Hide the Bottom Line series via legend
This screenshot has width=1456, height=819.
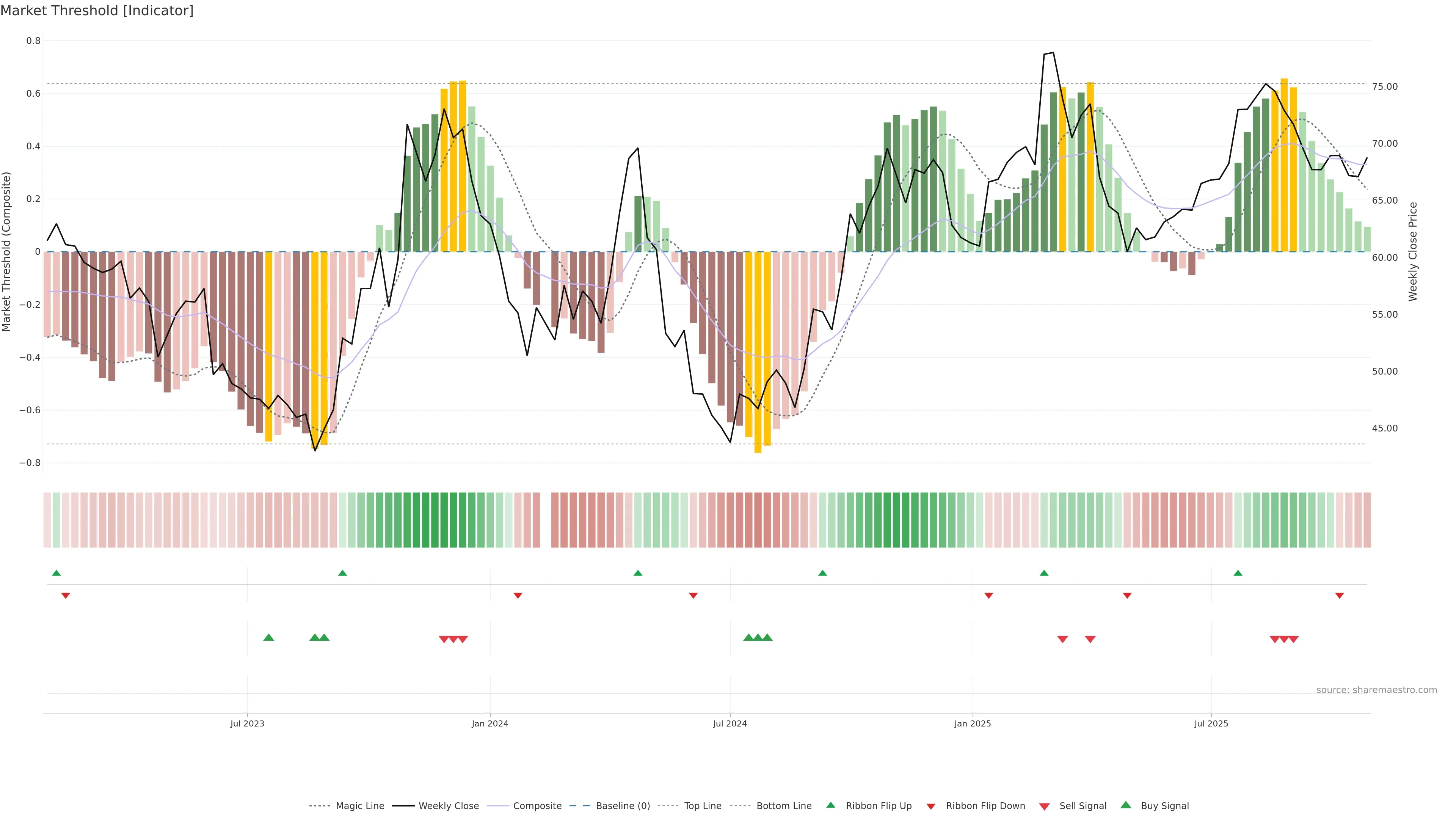coord(783,806)
